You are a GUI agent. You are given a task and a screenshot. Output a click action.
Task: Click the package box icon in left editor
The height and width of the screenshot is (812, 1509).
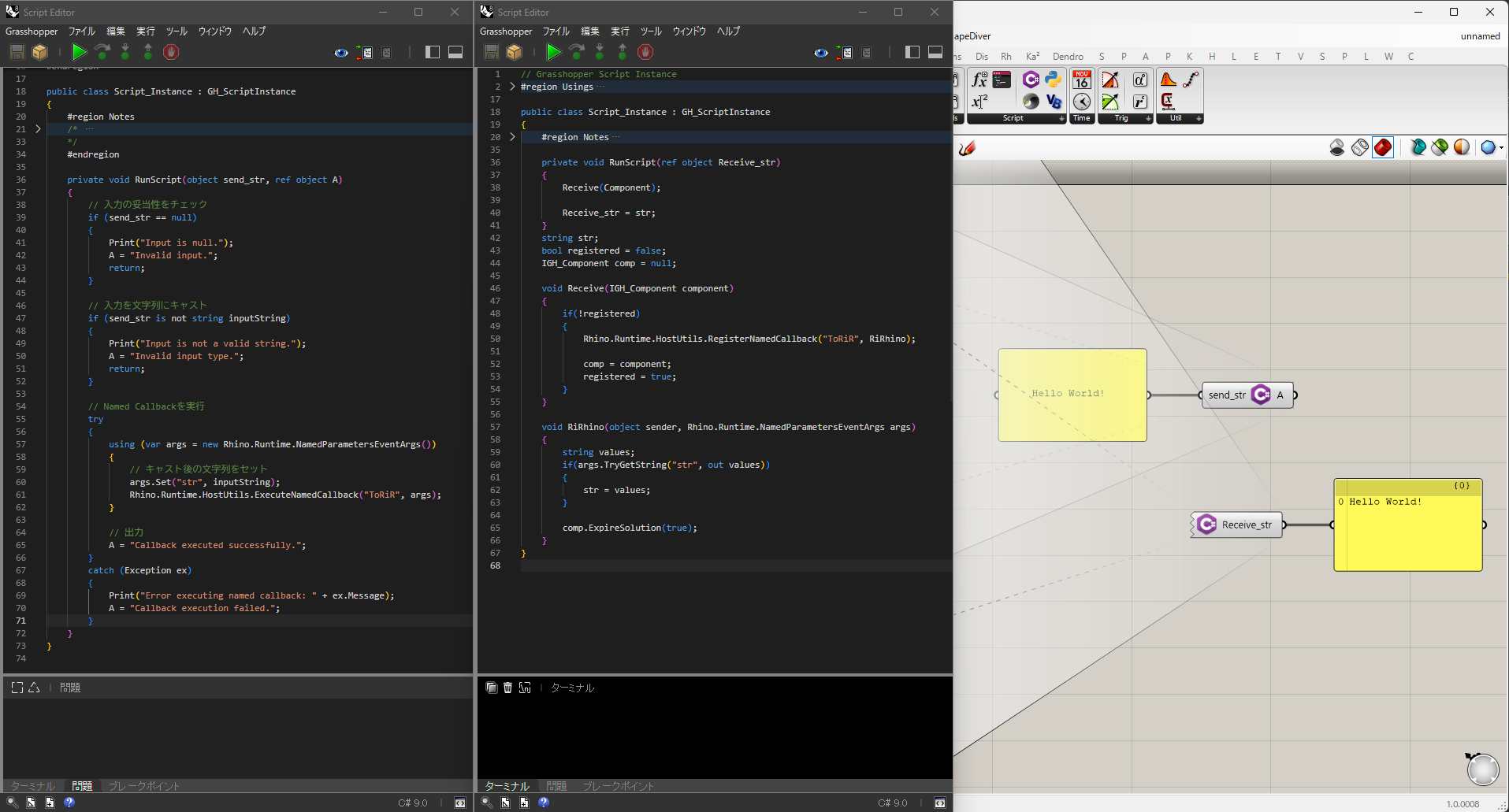coord(40,52)
